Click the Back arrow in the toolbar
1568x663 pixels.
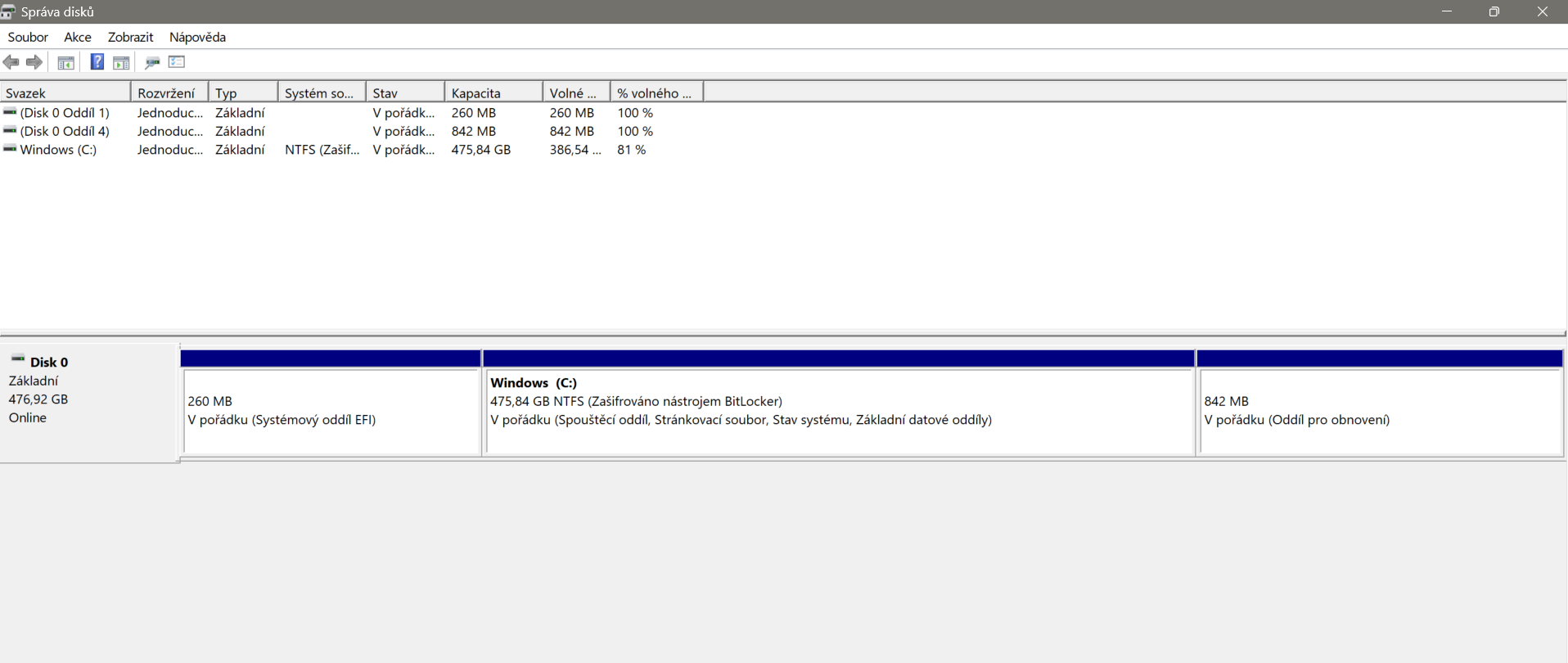[x=11, y=62]
